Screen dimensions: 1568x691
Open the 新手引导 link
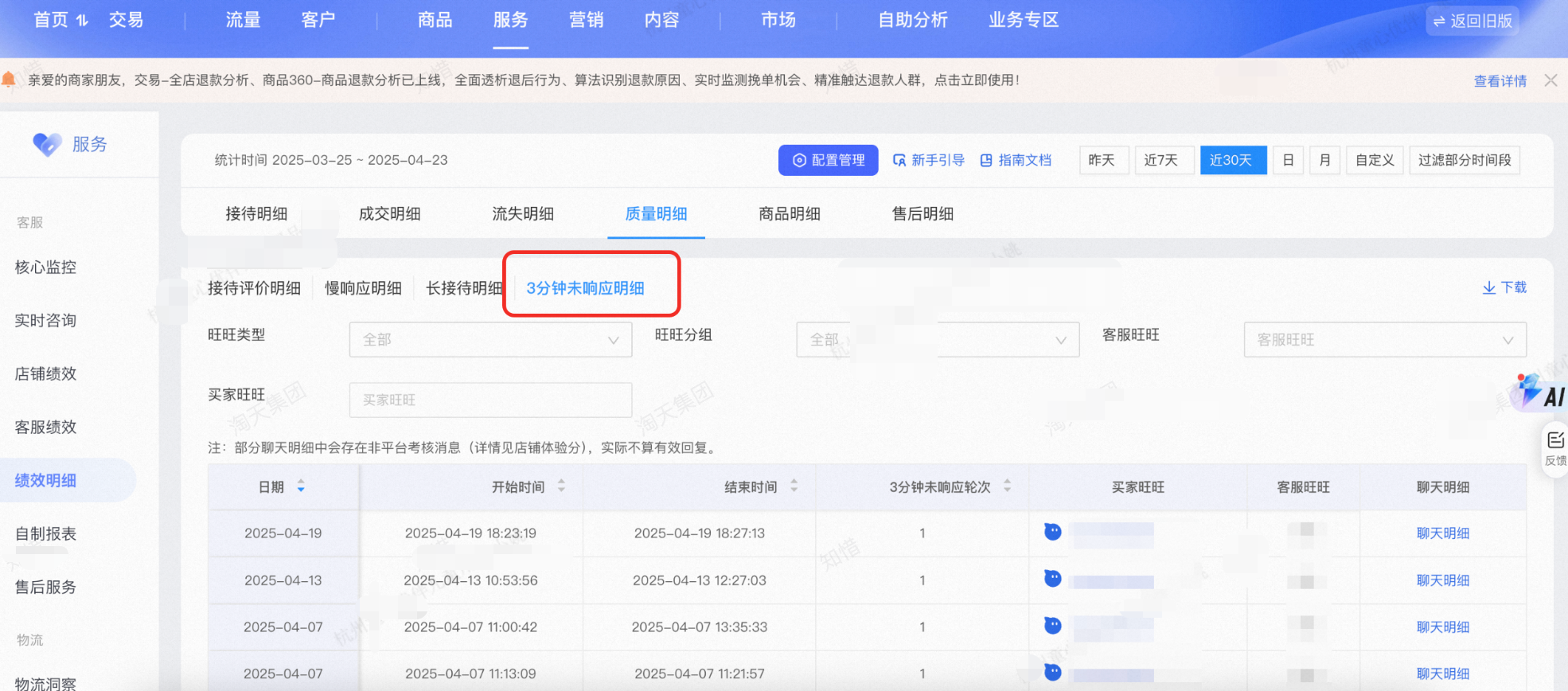tap(928, 160)
